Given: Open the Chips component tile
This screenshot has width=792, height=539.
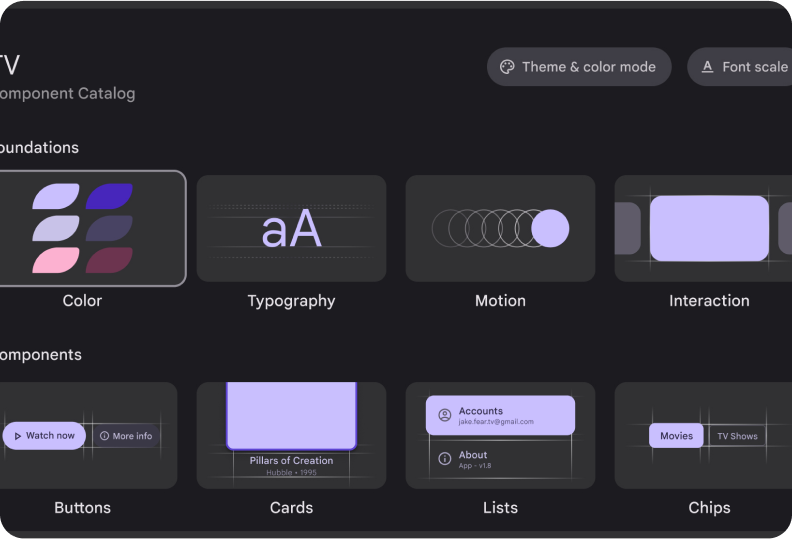Looking at the screenshot, I should (x=708, y=435).
